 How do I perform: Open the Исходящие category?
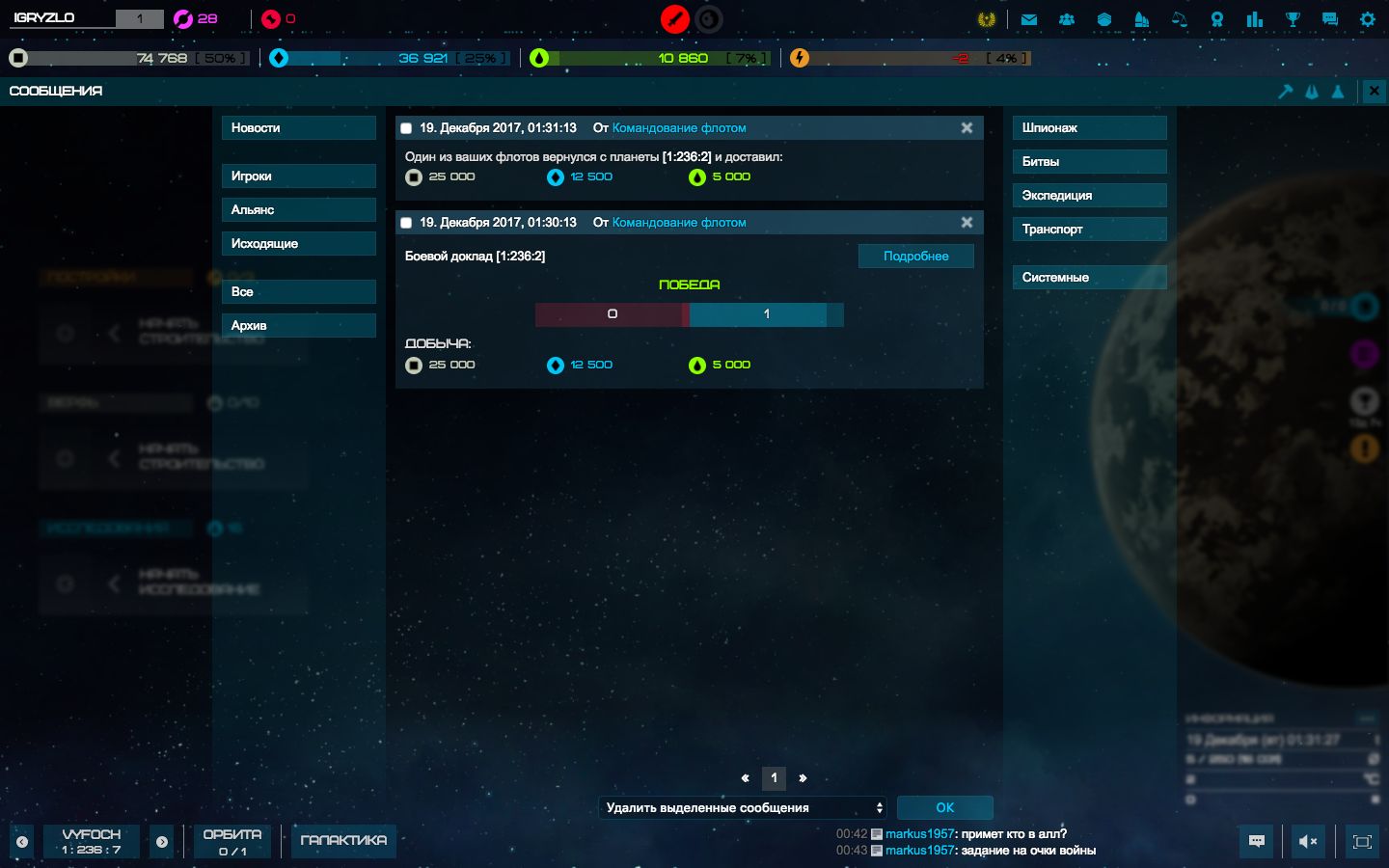click(x=299, y=244)
